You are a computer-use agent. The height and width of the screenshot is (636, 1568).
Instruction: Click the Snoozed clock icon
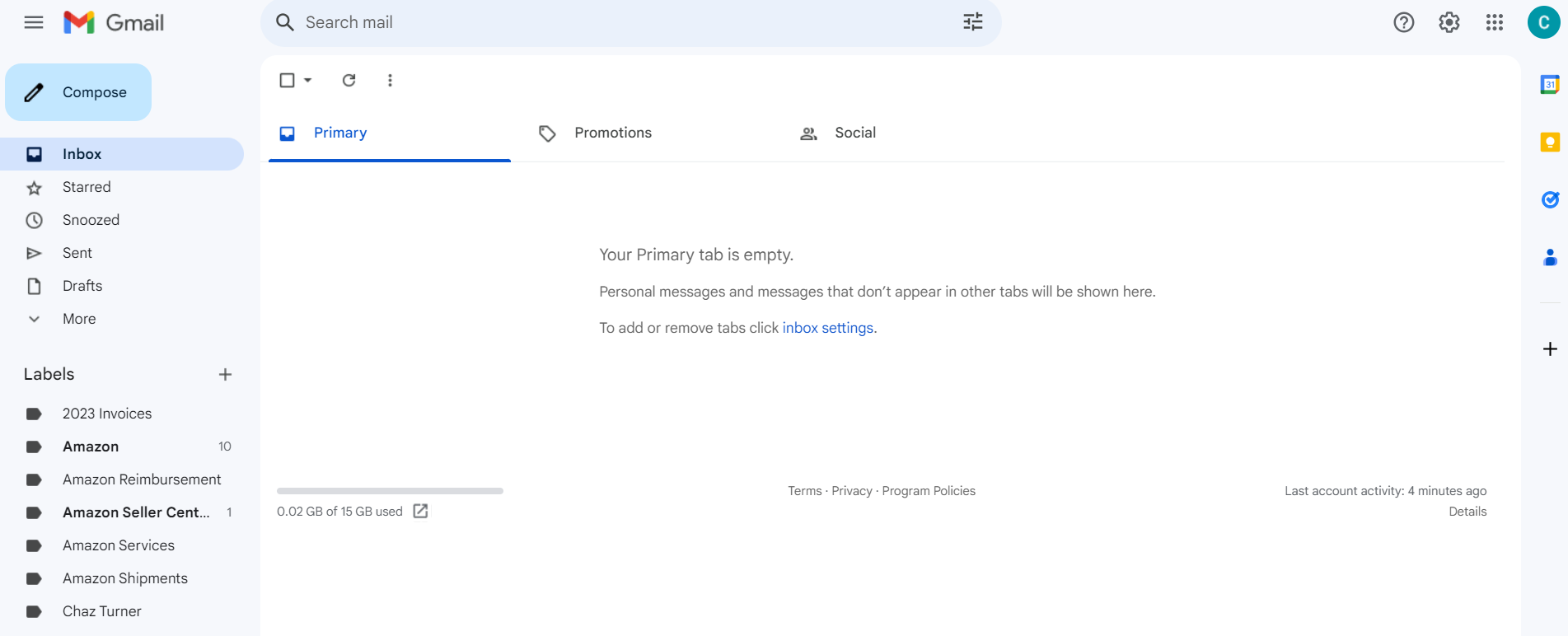(x=34, y=220)
